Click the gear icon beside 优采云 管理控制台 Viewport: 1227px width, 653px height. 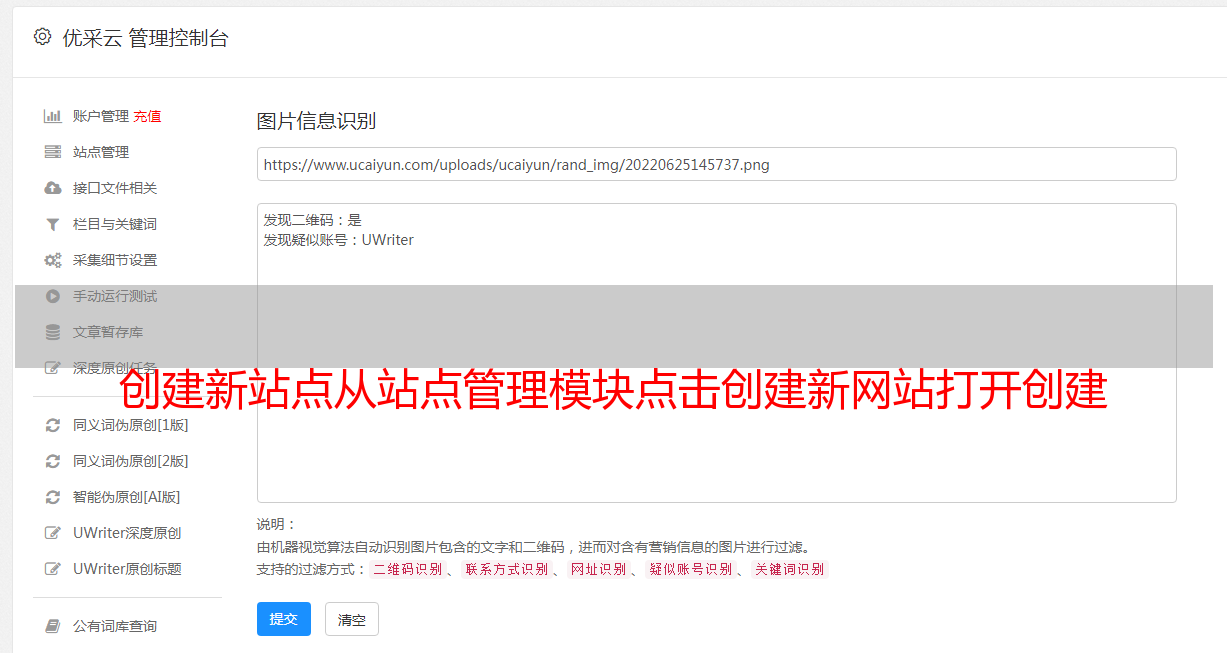click(42, 37)
